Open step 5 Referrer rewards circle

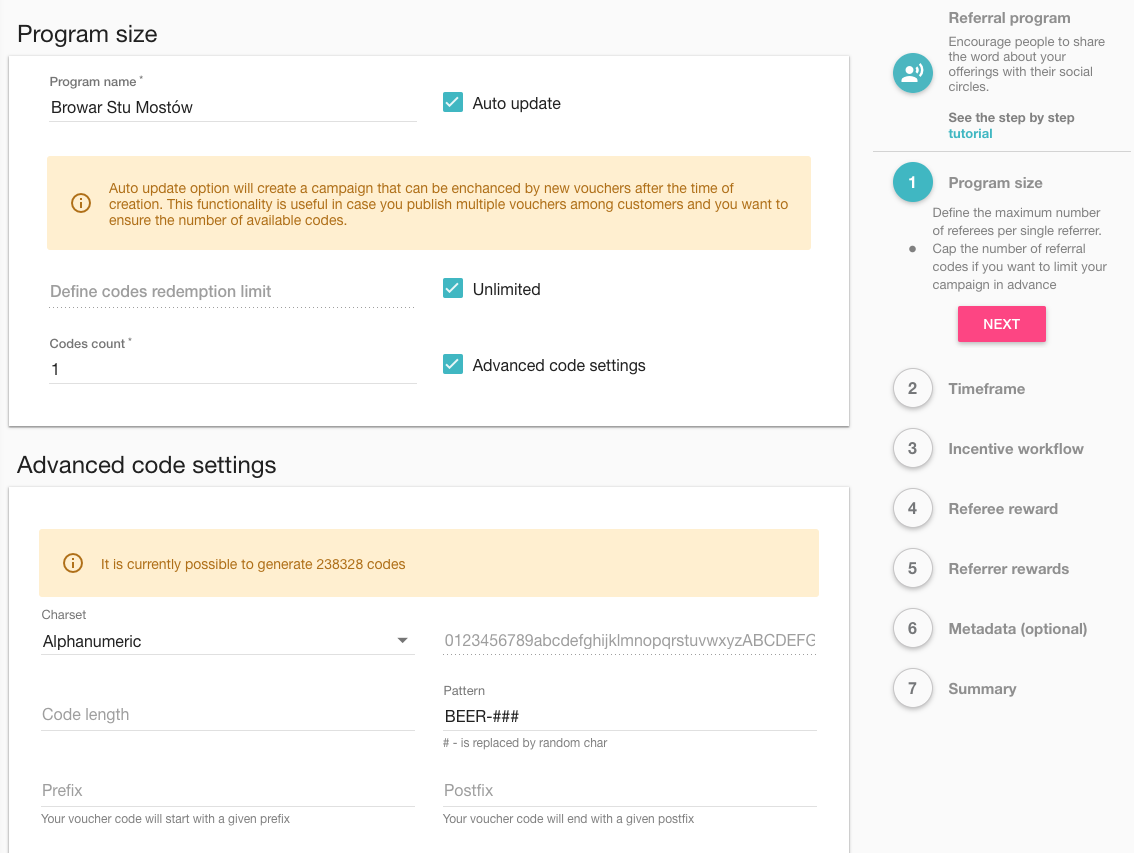click(x=912, y=569)
